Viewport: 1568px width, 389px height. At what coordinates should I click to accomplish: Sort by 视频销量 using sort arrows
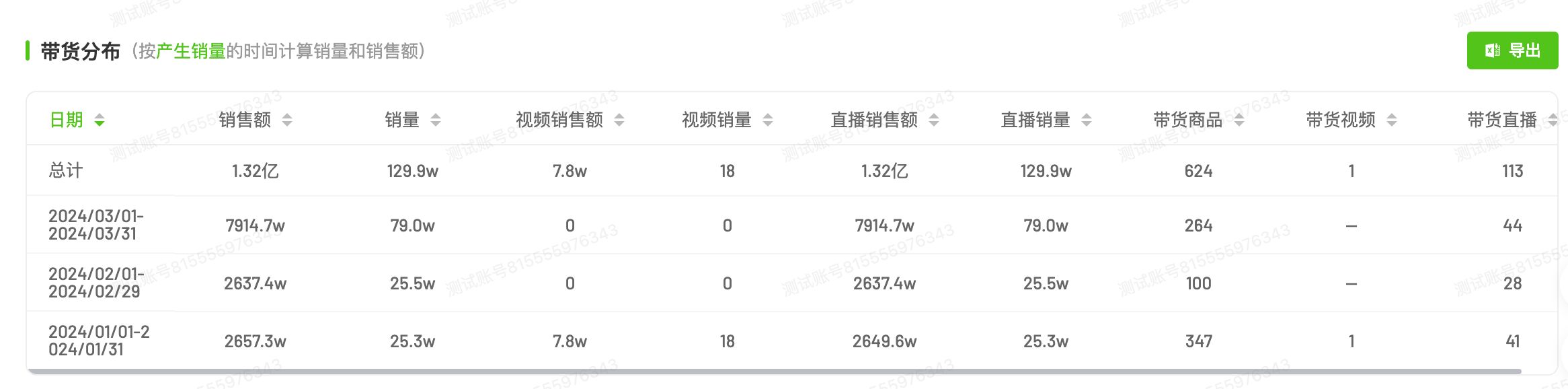pyautogui.click(x=768, y=120)
